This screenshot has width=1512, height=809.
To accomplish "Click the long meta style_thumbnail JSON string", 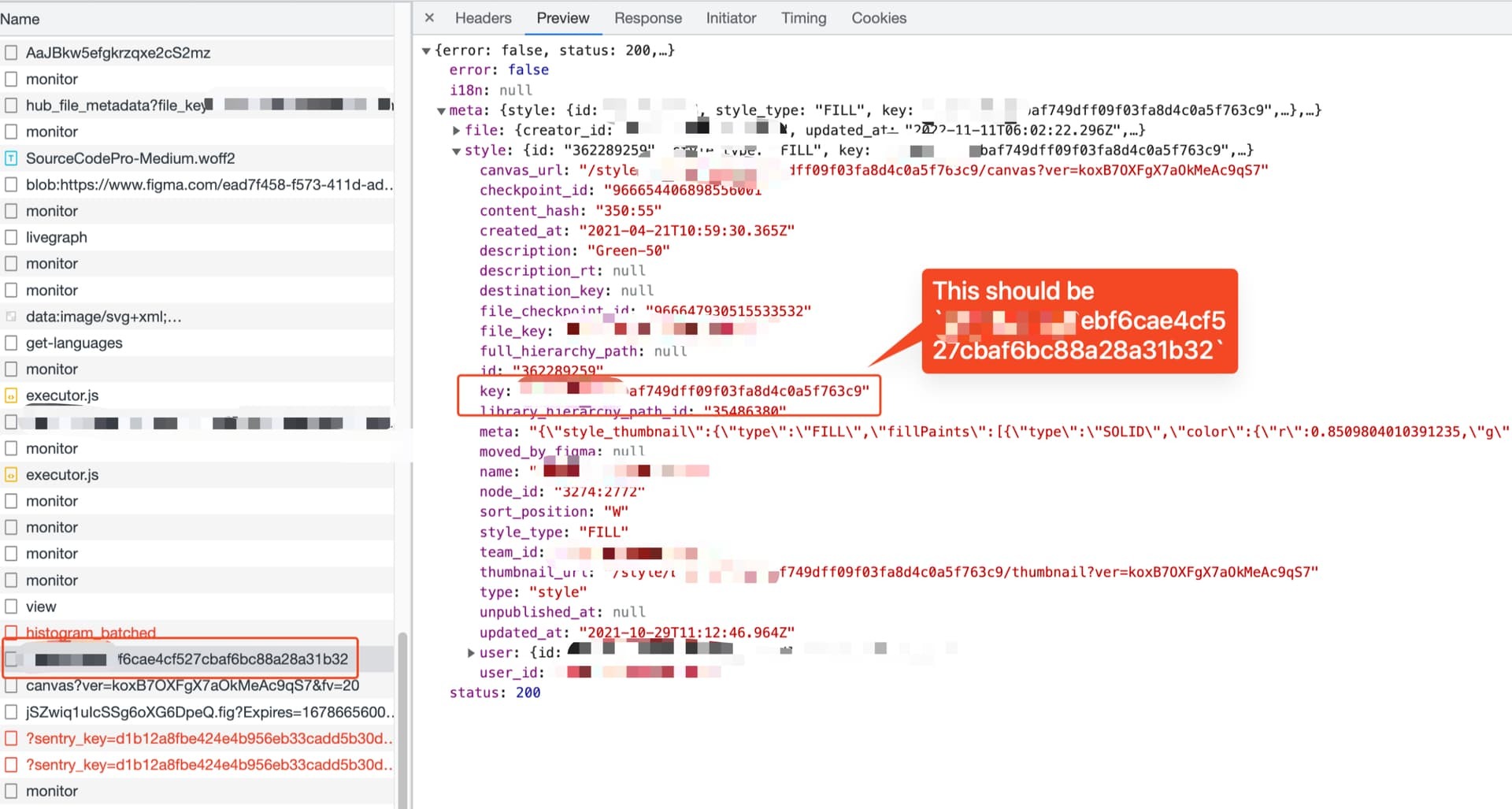I will pyautogui.click(x=1018, y=432).
